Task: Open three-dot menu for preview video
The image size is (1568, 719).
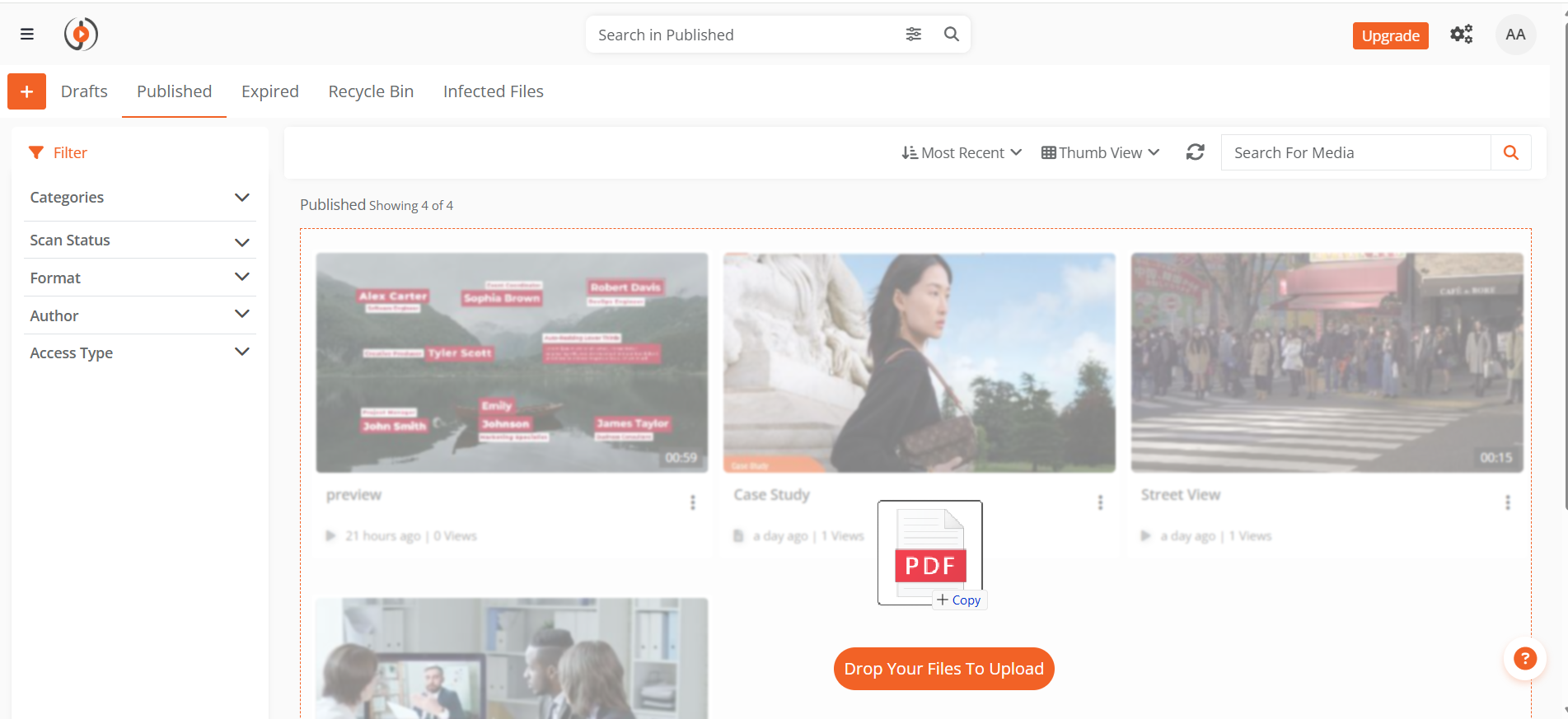Action: [692, 502]
